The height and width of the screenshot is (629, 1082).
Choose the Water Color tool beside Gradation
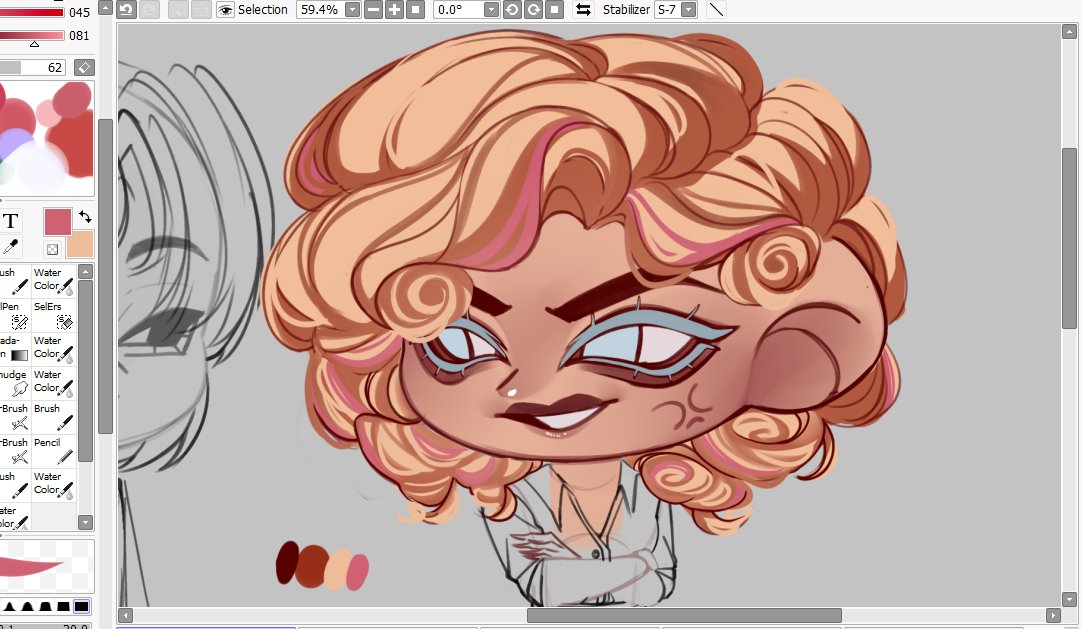53,349
